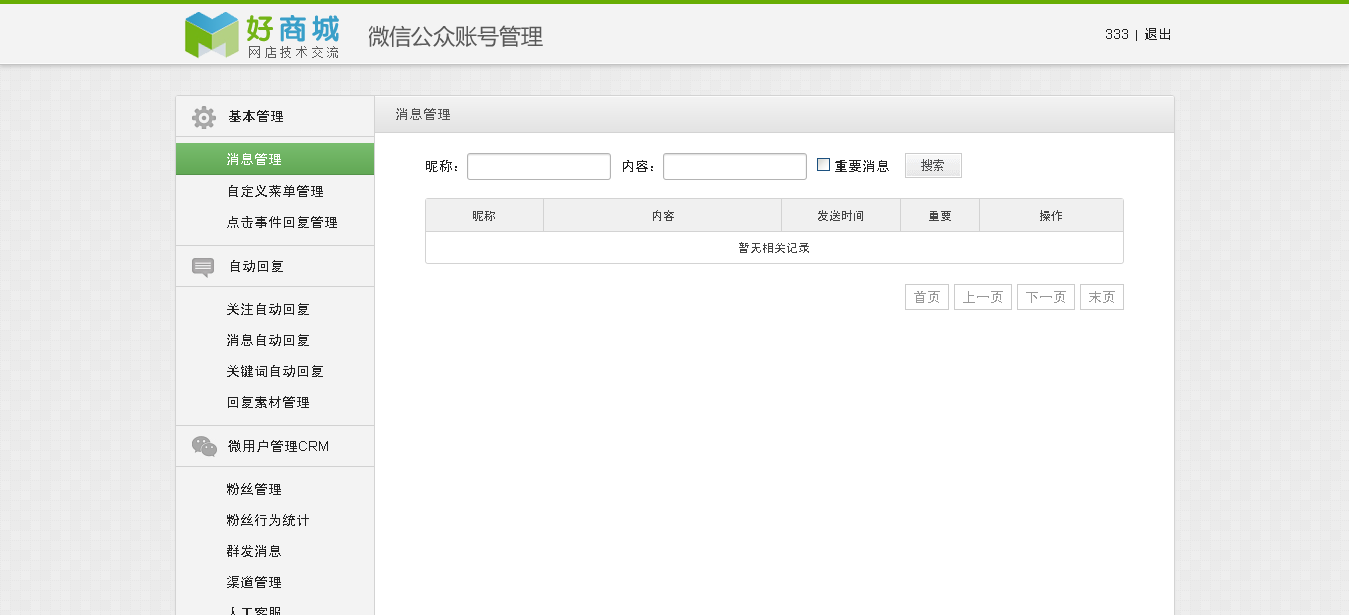Click the 退出 logout link

tap(1158, 34)
